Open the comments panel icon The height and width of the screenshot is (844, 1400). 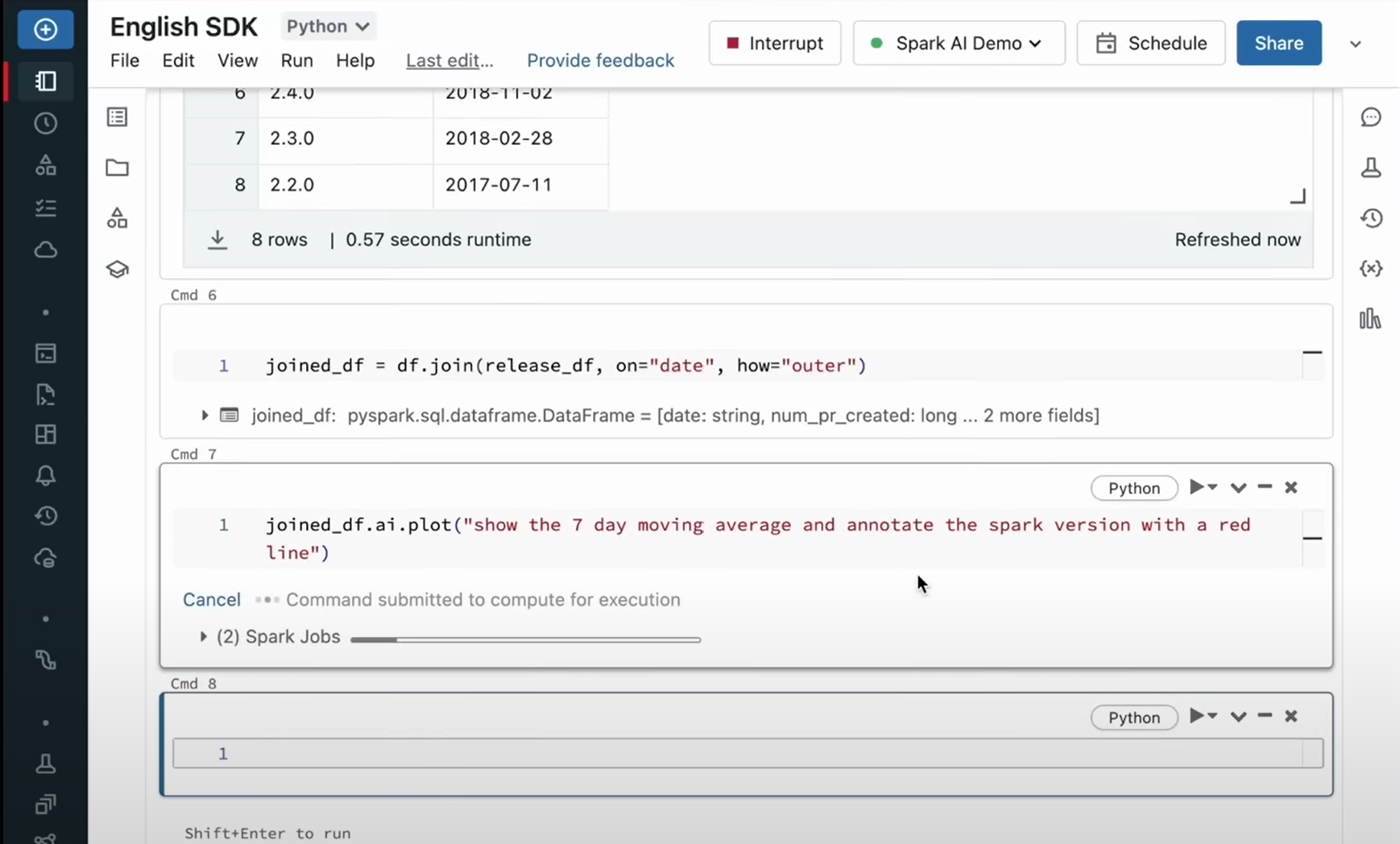click(x=1370, y=118)
